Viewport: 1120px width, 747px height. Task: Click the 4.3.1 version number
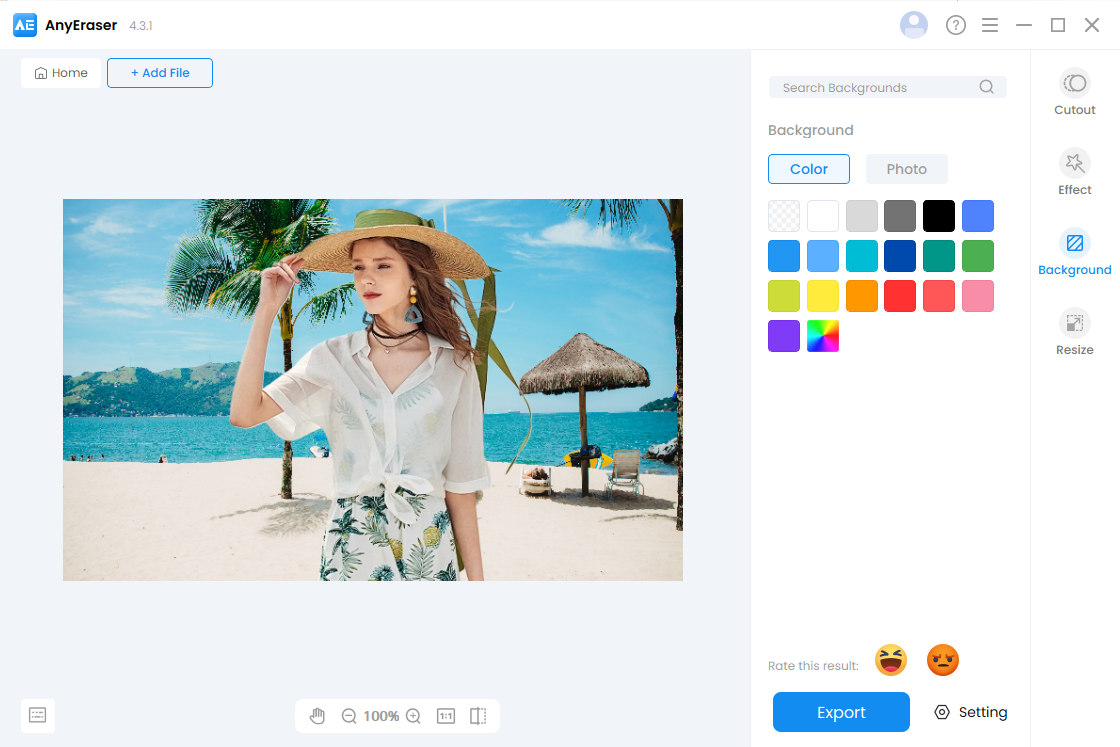[x=141, y=26]
